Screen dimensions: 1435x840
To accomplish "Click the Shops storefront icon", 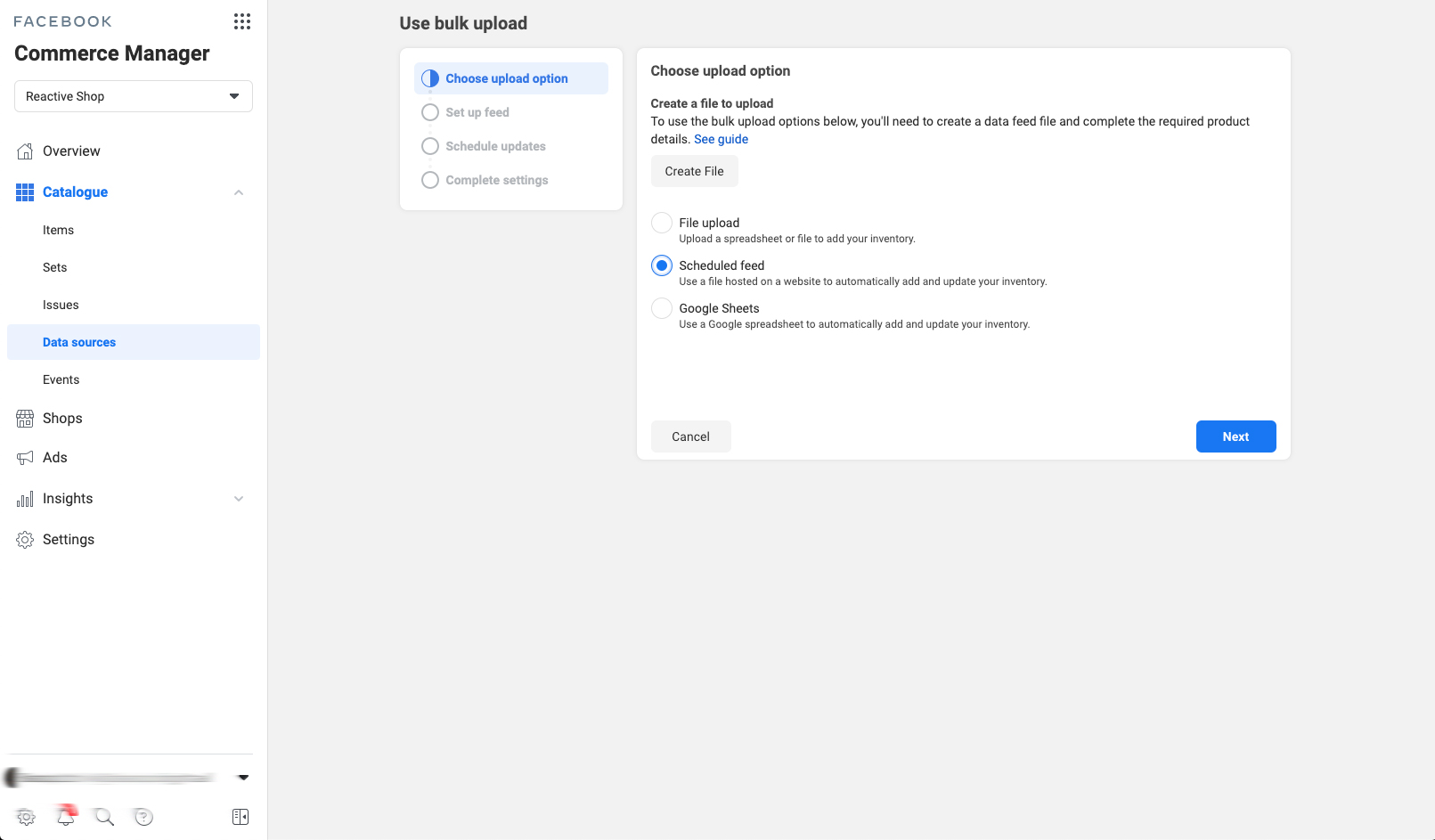I will click(x=25, y=419).
